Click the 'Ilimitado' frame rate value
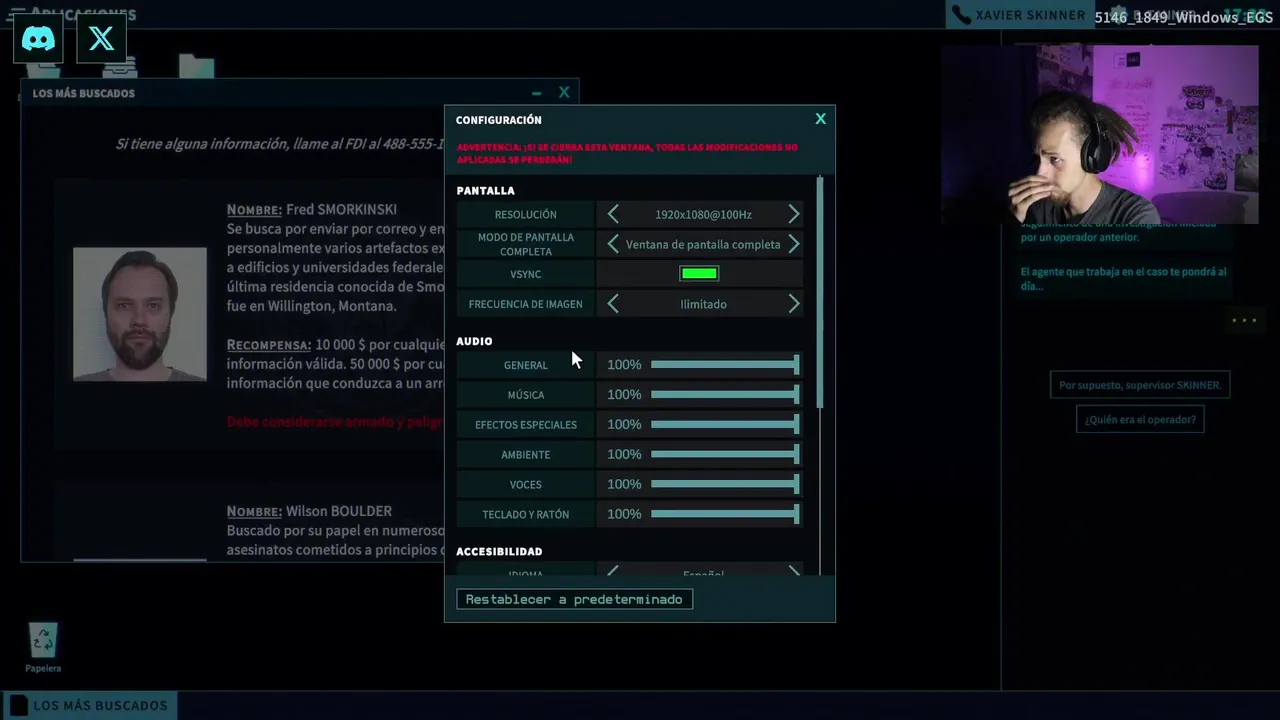The image size is (1280, 720). pos(703,304)
